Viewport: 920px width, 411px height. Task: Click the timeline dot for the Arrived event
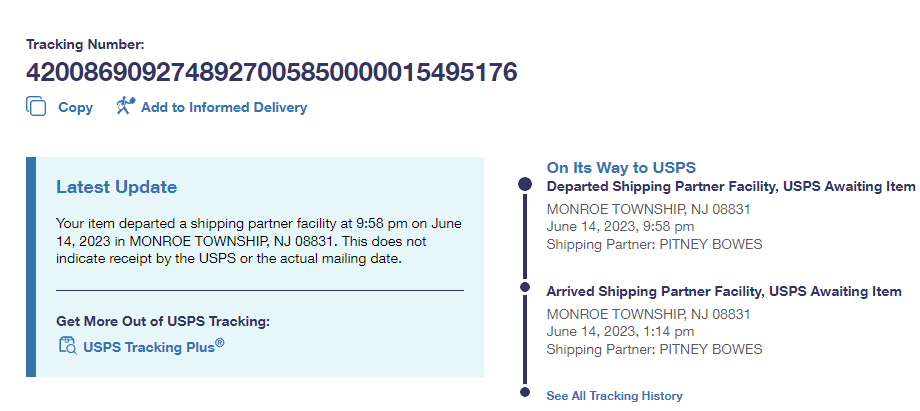point(525,289)
